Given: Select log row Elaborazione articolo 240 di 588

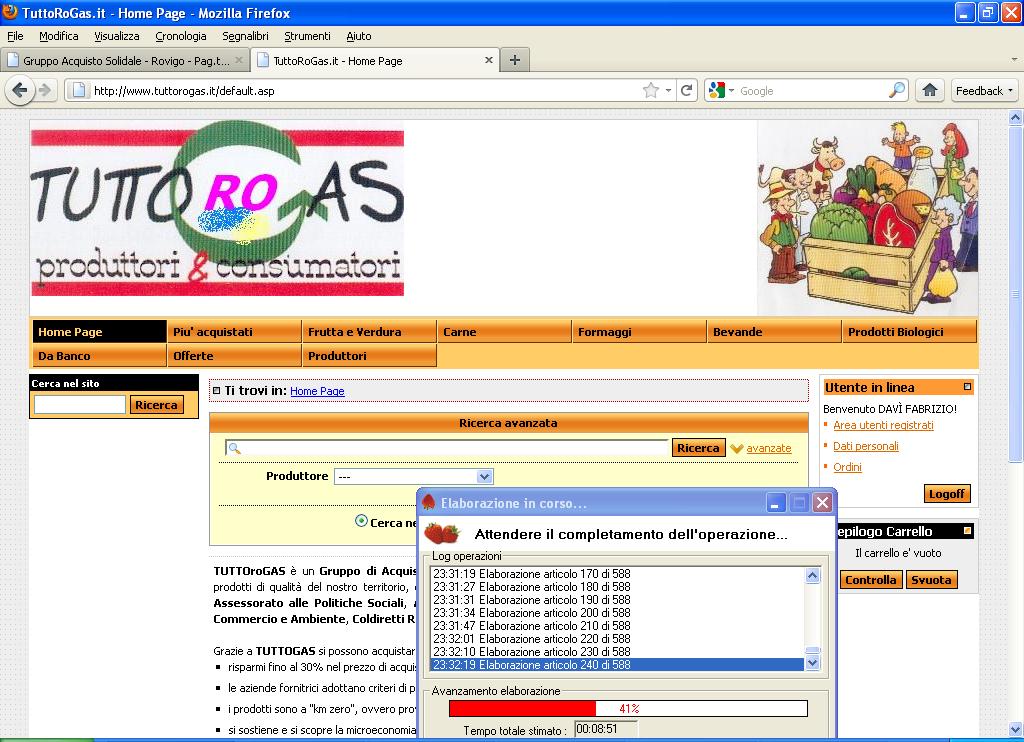Looking at the screenshot, I should click(x=617, y=664).
